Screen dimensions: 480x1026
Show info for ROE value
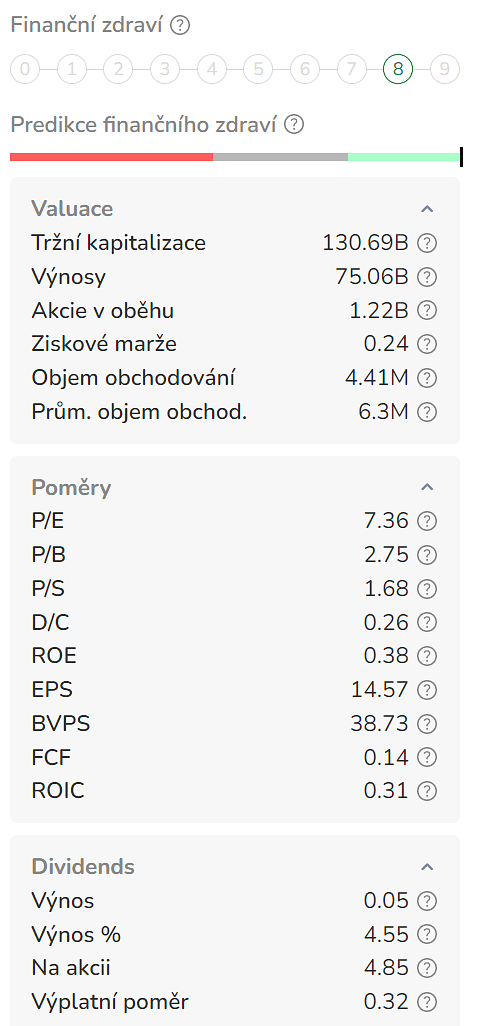[x=427, y=656]
